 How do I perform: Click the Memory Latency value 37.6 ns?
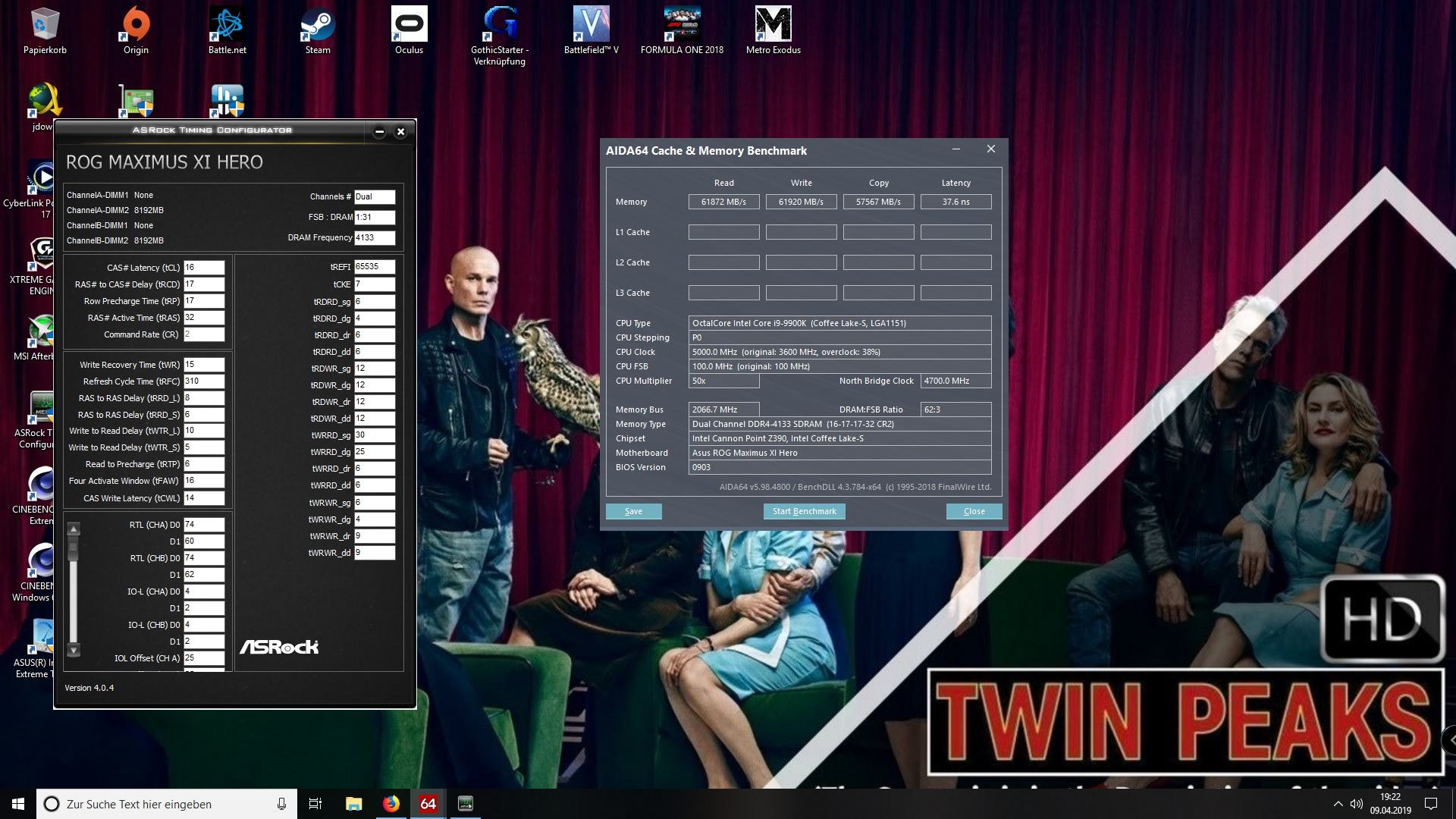(955, 202)
